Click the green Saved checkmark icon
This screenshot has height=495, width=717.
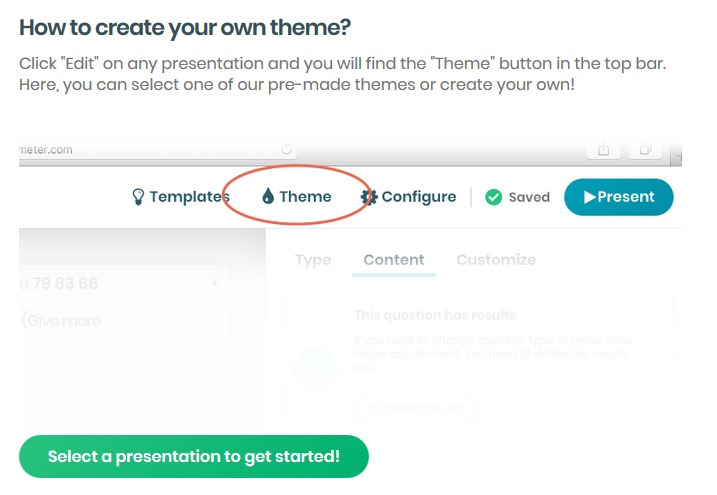493,197
